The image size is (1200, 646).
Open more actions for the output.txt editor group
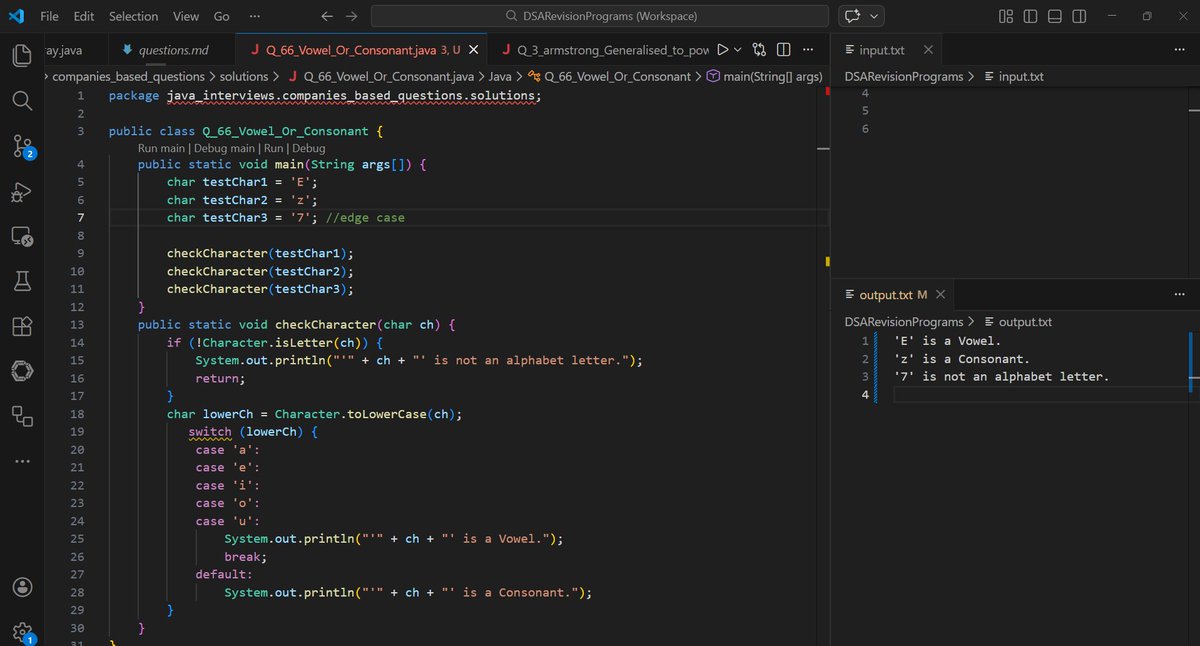(x=1179, y=294)
